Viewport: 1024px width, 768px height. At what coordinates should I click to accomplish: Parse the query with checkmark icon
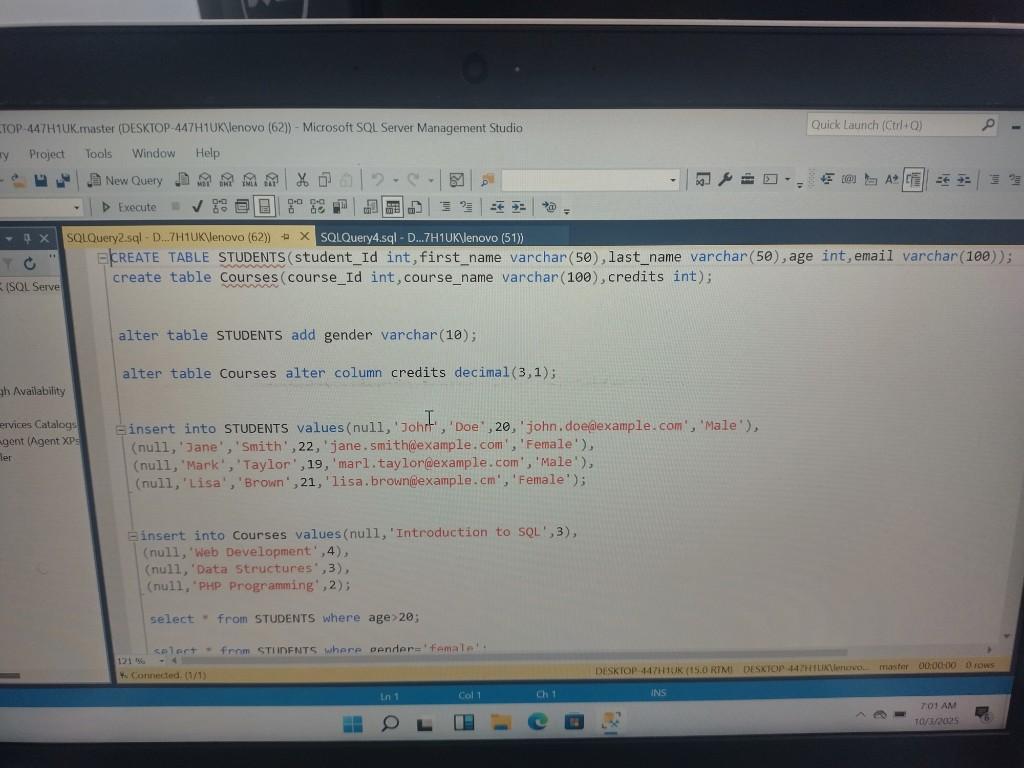point(197,207)
